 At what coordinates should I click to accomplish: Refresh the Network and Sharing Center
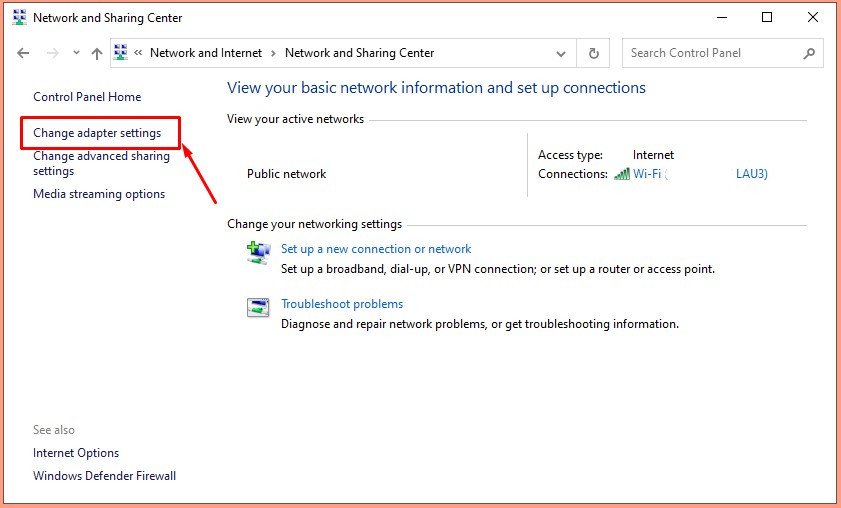[x=594, y=53]
